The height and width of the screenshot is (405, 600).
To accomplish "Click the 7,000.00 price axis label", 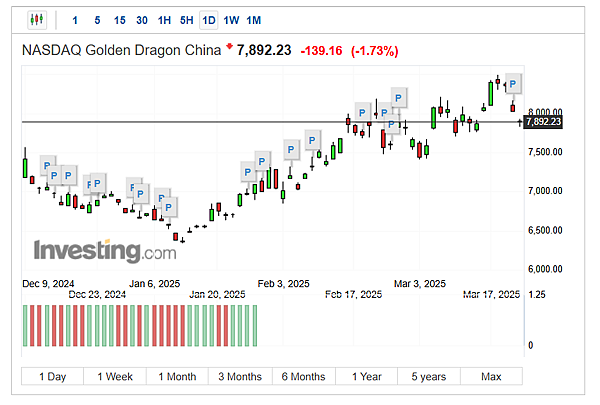I will 545,191.
